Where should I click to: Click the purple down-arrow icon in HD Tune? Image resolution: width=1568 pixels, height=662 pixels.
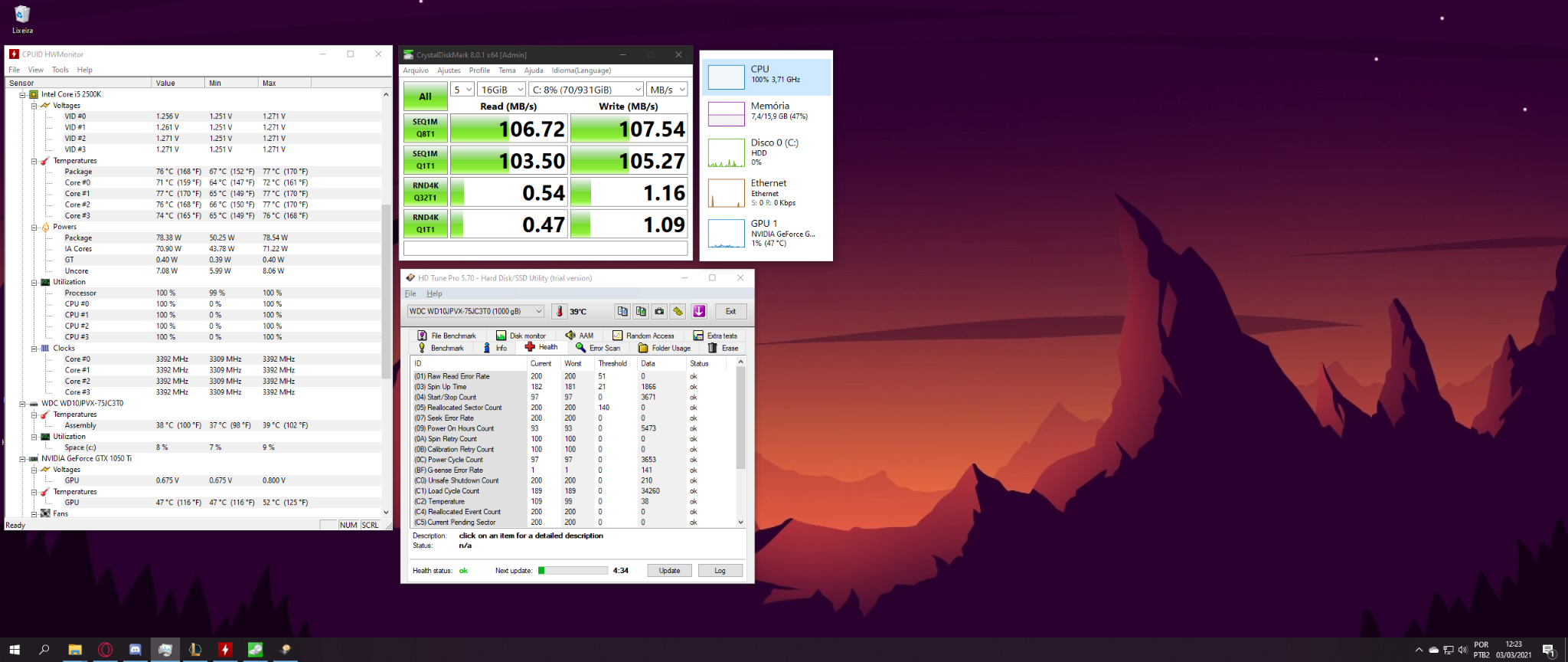[x=699, y=311]
